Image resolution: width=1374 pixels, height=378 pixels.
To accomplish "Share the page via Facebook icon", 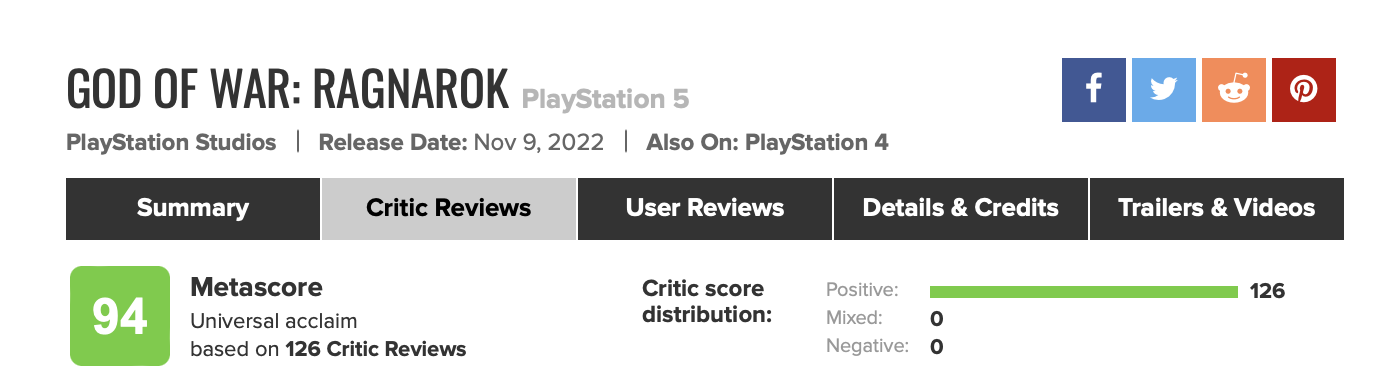I will tap(1094, 90).
